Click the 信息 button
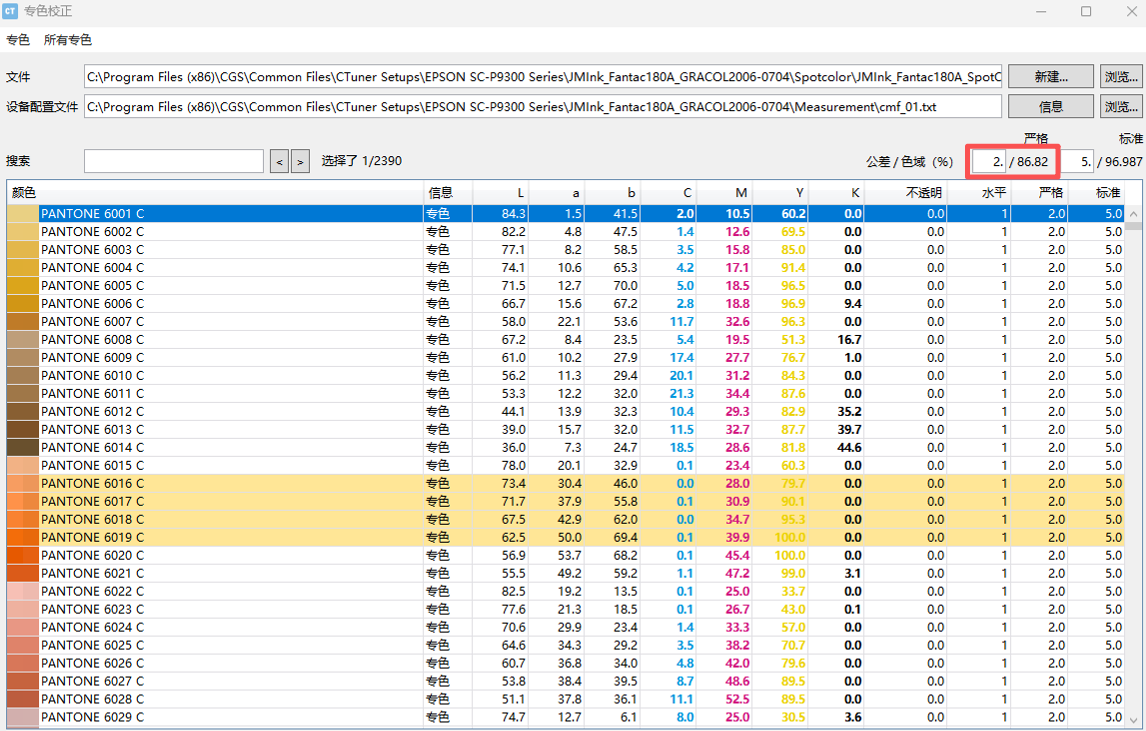1146x731 pixels. 1051,107
